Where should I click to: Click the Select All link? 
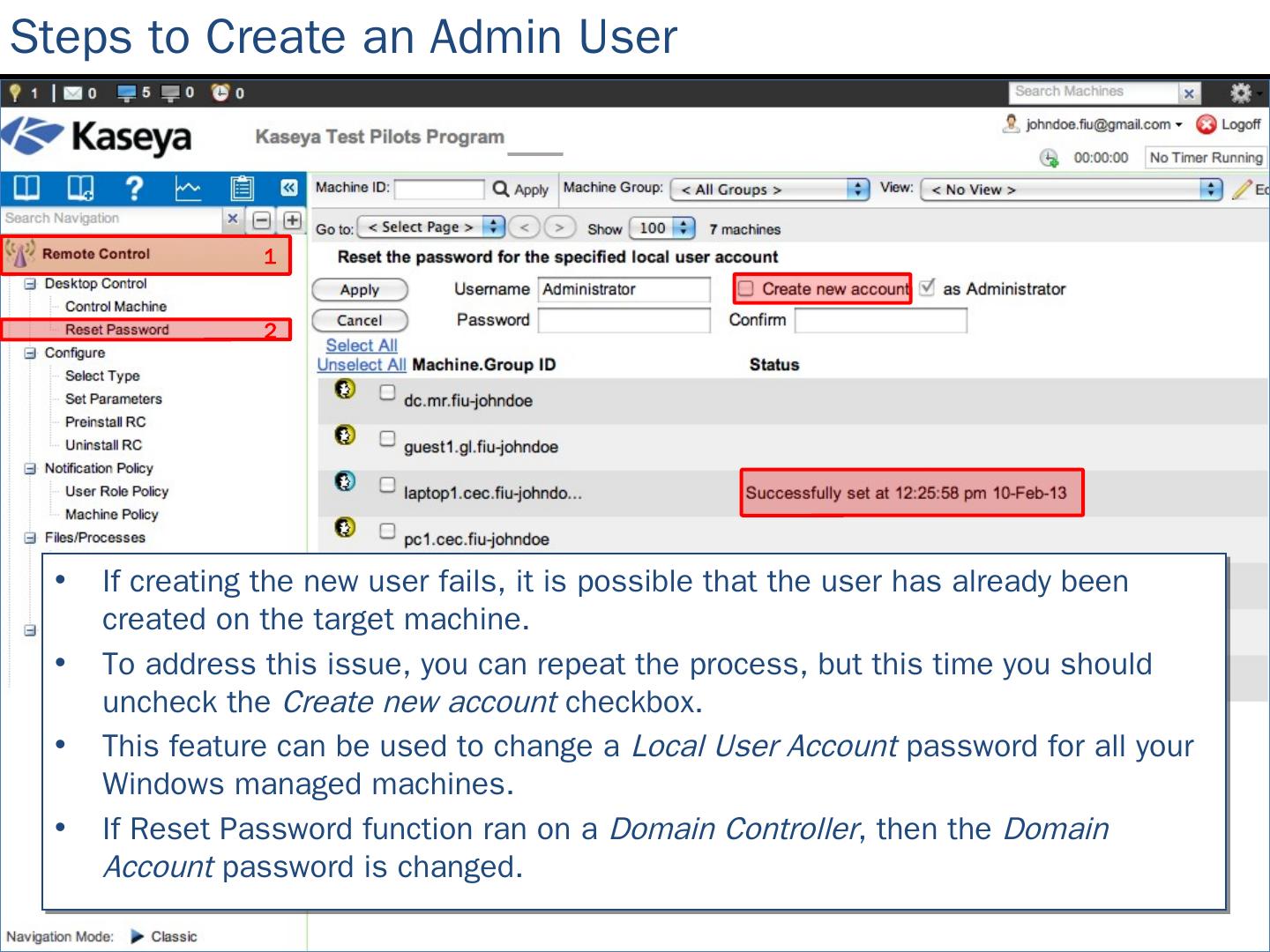(x=362, y=346)
